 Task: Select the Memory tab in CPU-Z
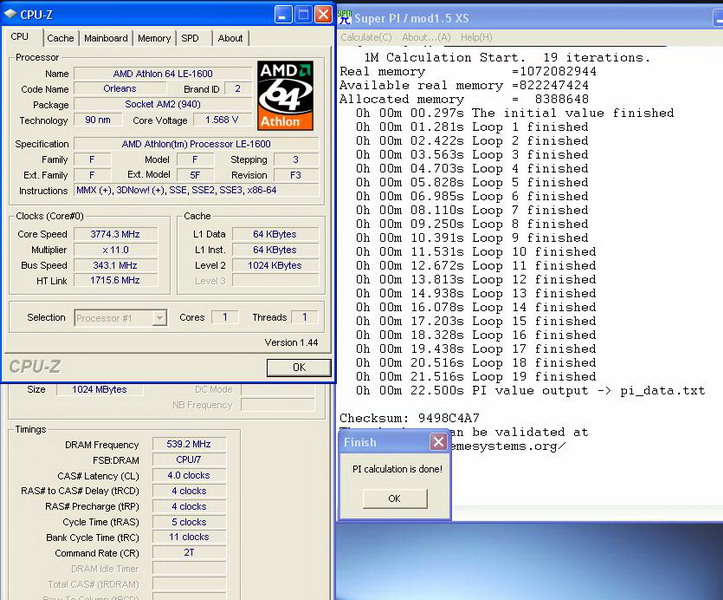(x=154, y=38)
